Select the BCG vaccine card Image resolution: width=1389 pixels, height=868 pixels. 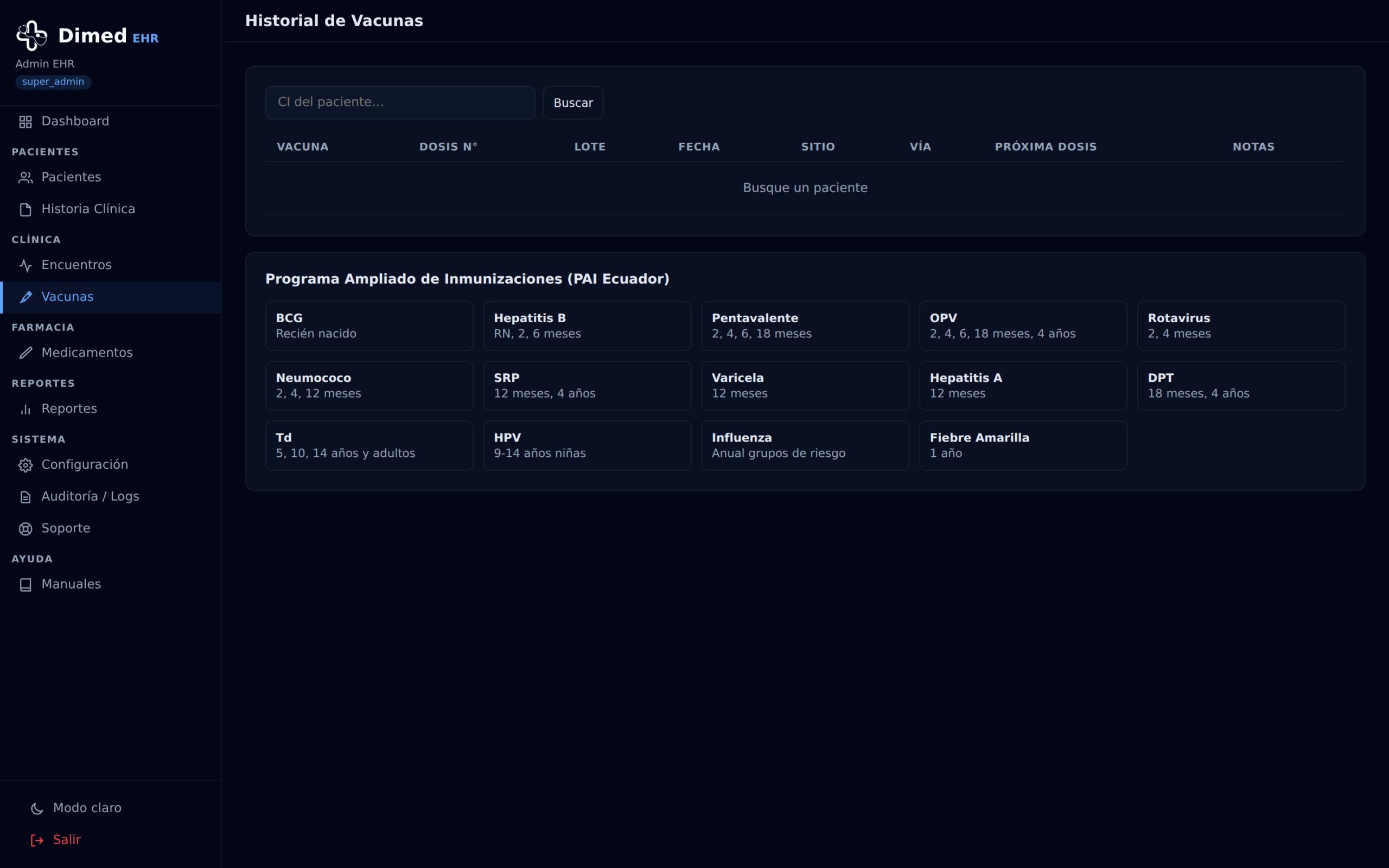coord(369,326)
